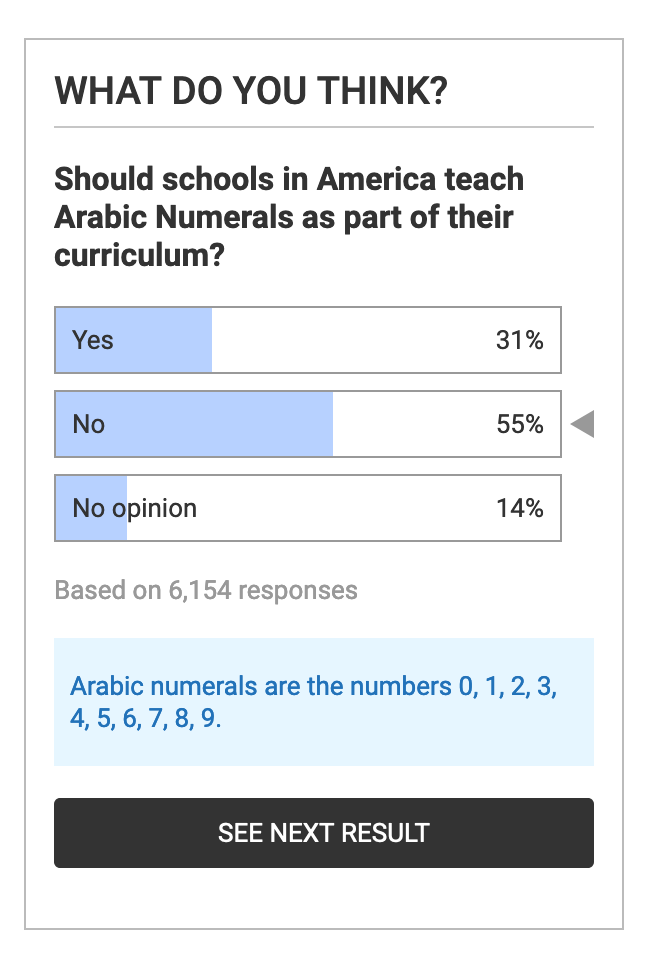Click the divider line below the heading
Screen dimensions: 648x958
click(x=323, y=128)
